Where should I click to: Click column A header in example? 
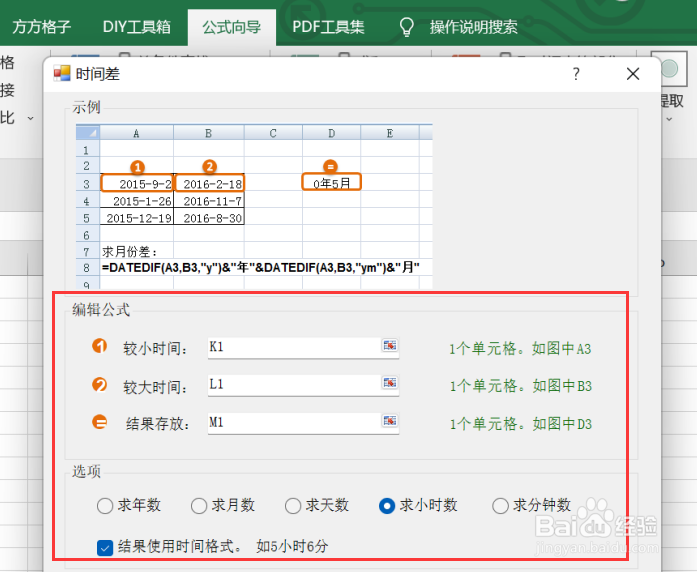click(x=136, y=133)
